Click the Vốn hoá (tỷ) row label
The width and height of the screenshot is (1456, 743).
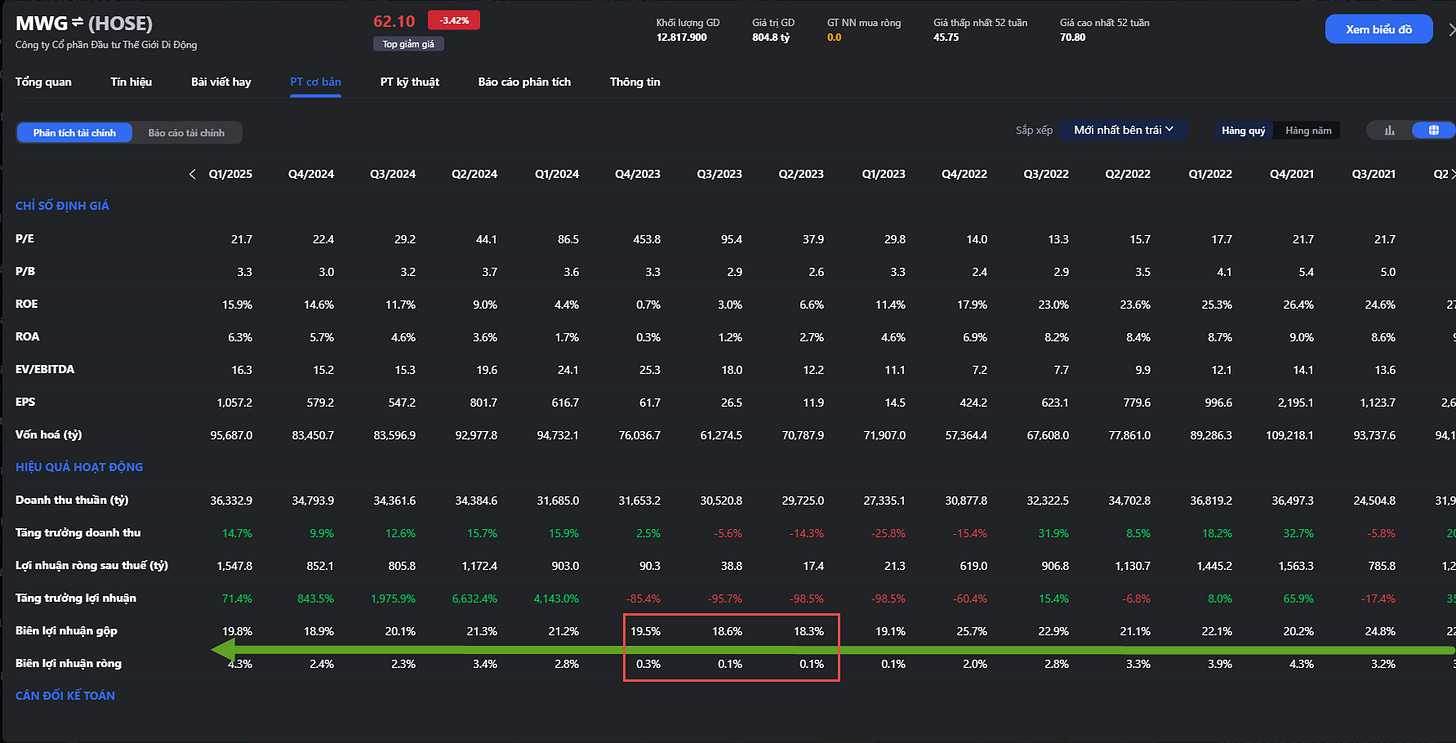coord(50,435)
